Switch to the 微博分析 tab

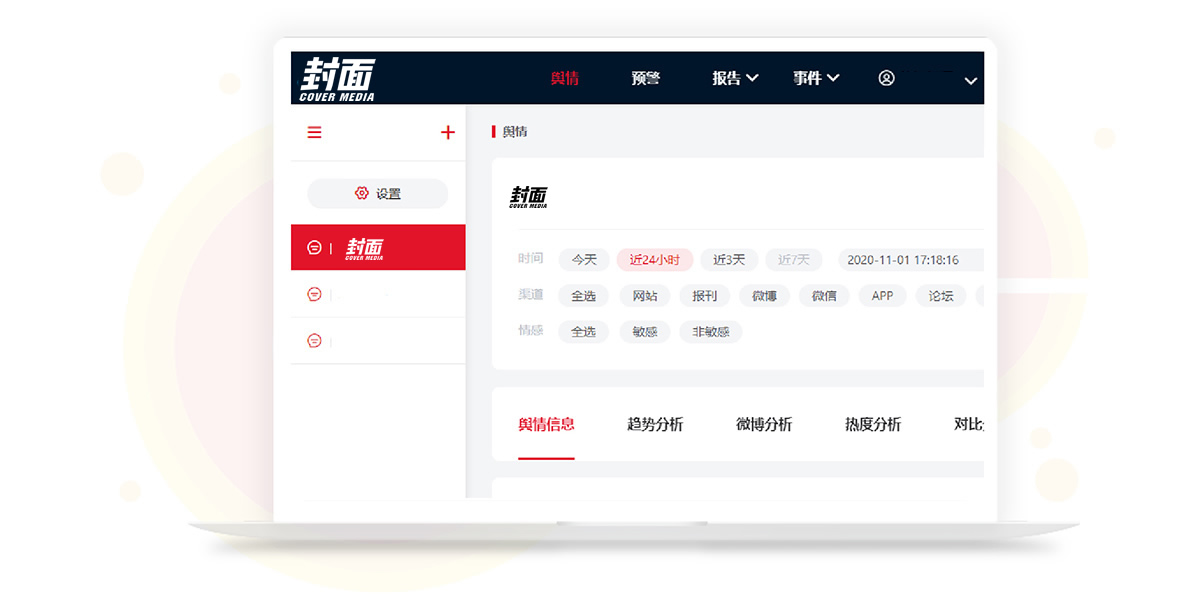(764, 424)
